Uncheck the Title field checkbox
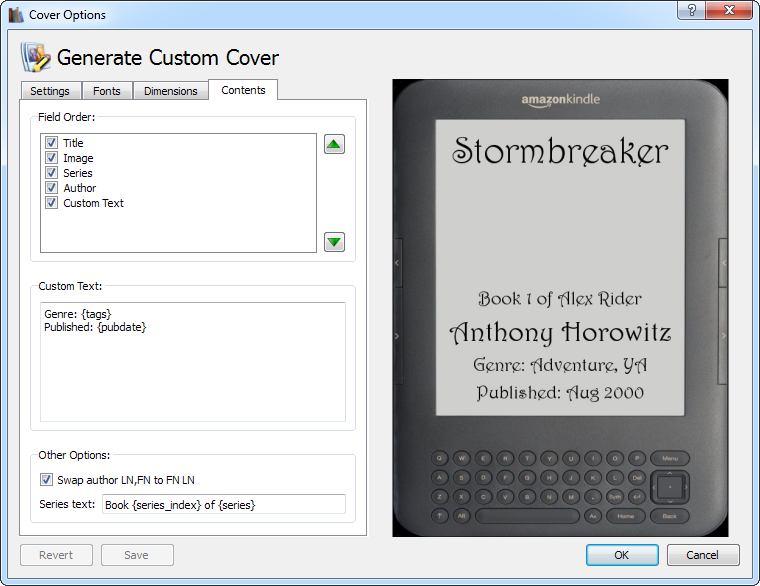This screenshot has width=760, height=586. pyautogui.click(x=51, y=143)
